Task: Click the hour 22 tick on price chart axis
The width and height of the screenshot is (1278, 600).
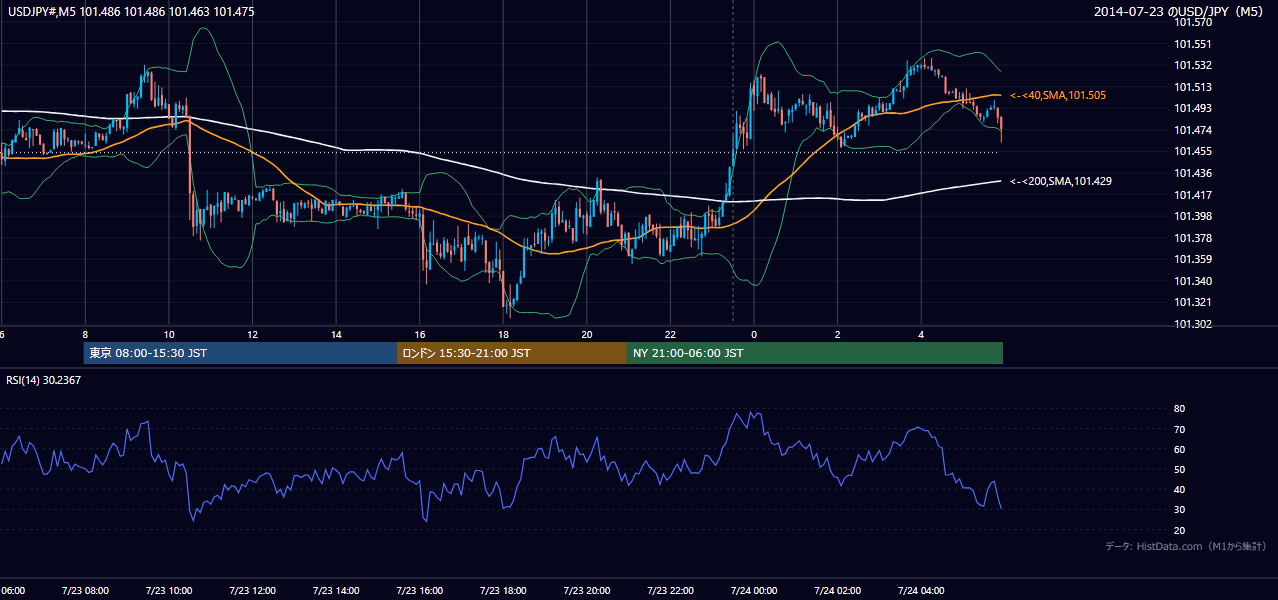Action: click(671, 335)
